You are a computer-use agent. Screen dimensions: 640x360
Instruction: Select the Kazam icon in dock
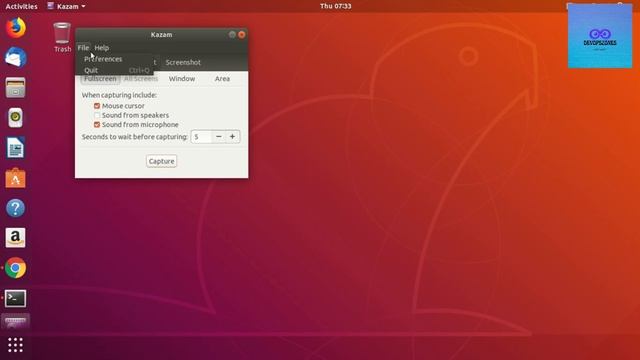coord(16,322)
